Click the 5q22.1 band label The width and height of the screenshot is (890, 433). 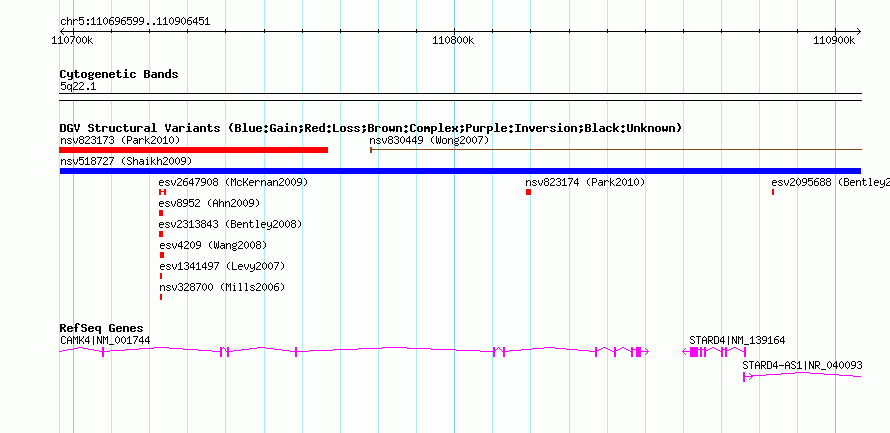click(78, 87)
